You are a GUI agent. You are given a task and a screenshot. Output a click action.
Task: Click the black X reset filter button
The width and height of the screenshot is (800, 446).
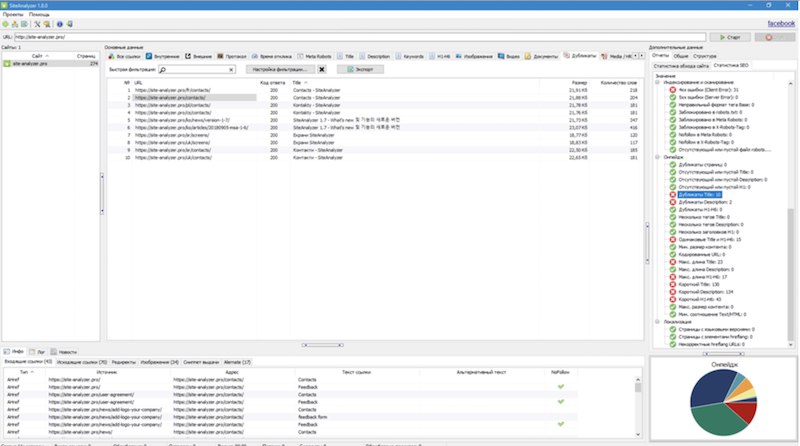pyautogui.click(x=322, y=69)
